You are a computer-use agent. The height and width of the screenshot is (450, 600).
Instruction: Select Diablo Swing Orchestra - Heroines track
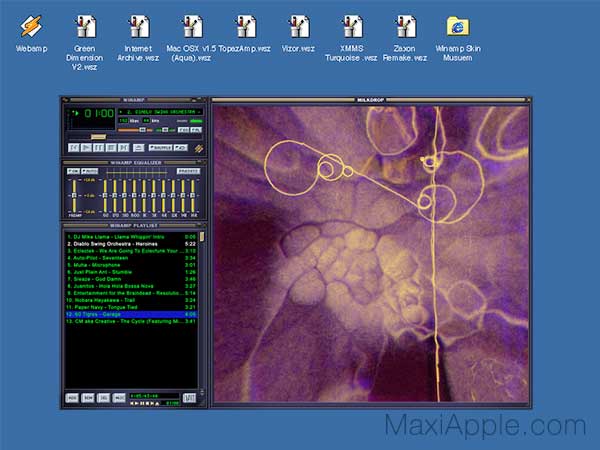pos(131,244)
